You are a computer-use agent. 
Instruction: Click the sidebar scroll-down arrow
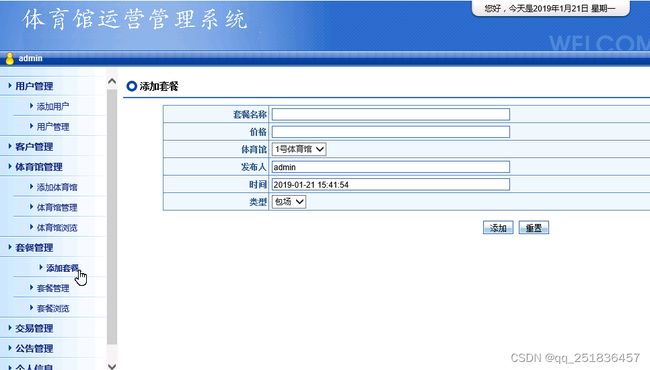tap(112, 366)
